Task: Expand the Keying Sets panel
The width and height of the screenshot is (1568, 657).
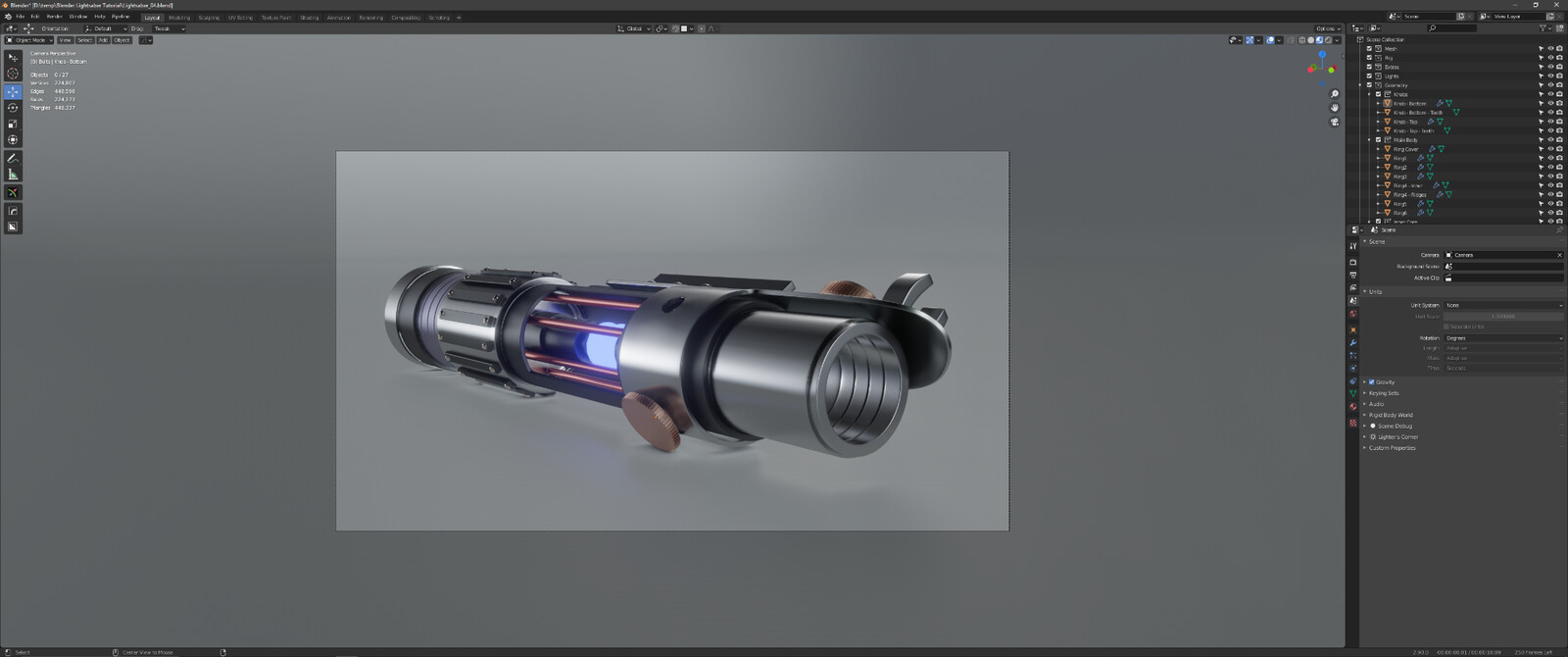Action: [1365, 393]
